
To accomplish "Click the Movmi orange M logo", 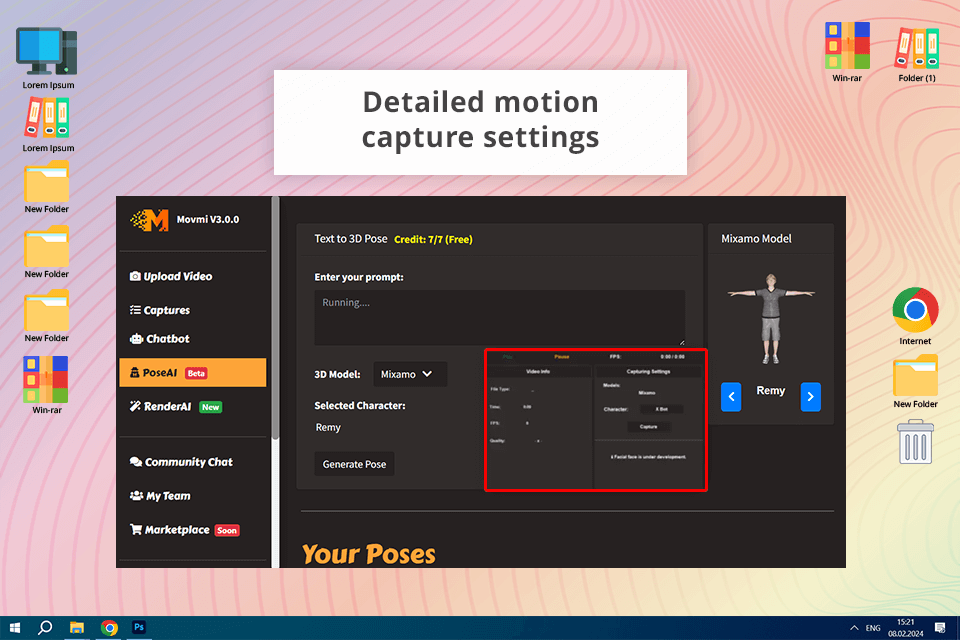I will [x=150, y=220].
